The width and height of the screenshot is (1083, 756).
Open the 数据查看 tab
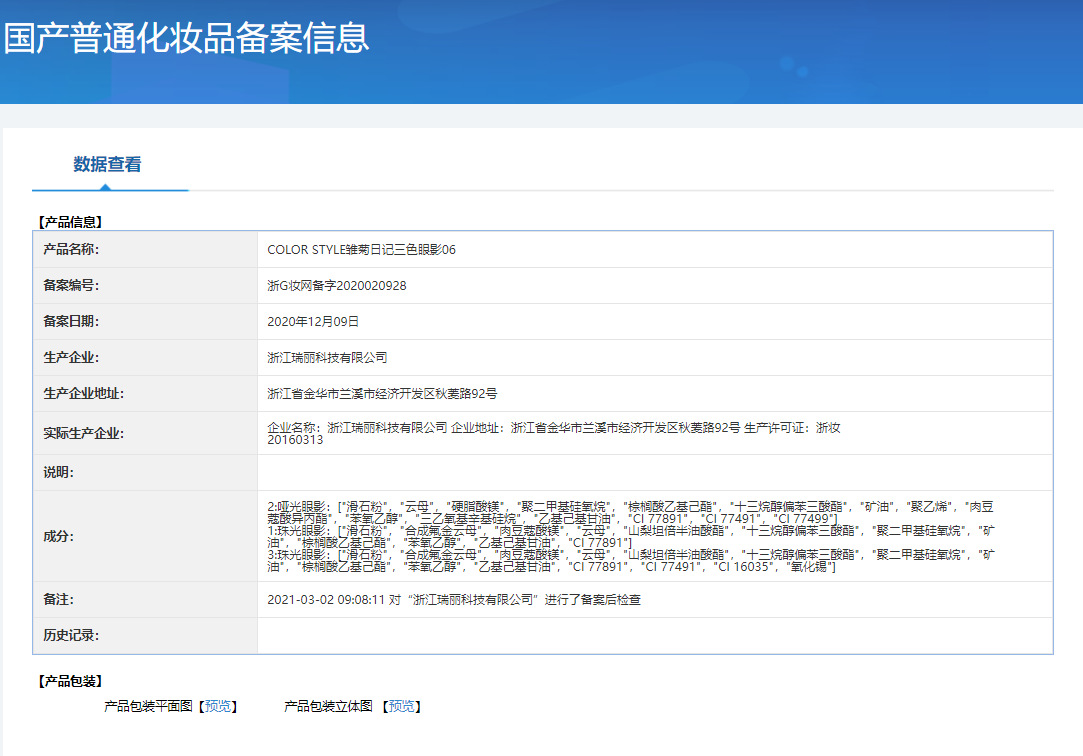point(108,164)
